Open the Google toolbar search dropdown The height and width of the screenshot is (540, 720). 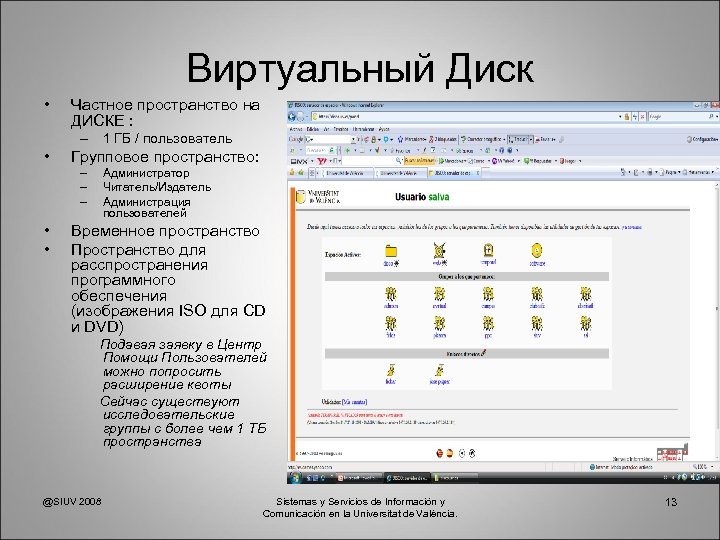pos(354,139)
